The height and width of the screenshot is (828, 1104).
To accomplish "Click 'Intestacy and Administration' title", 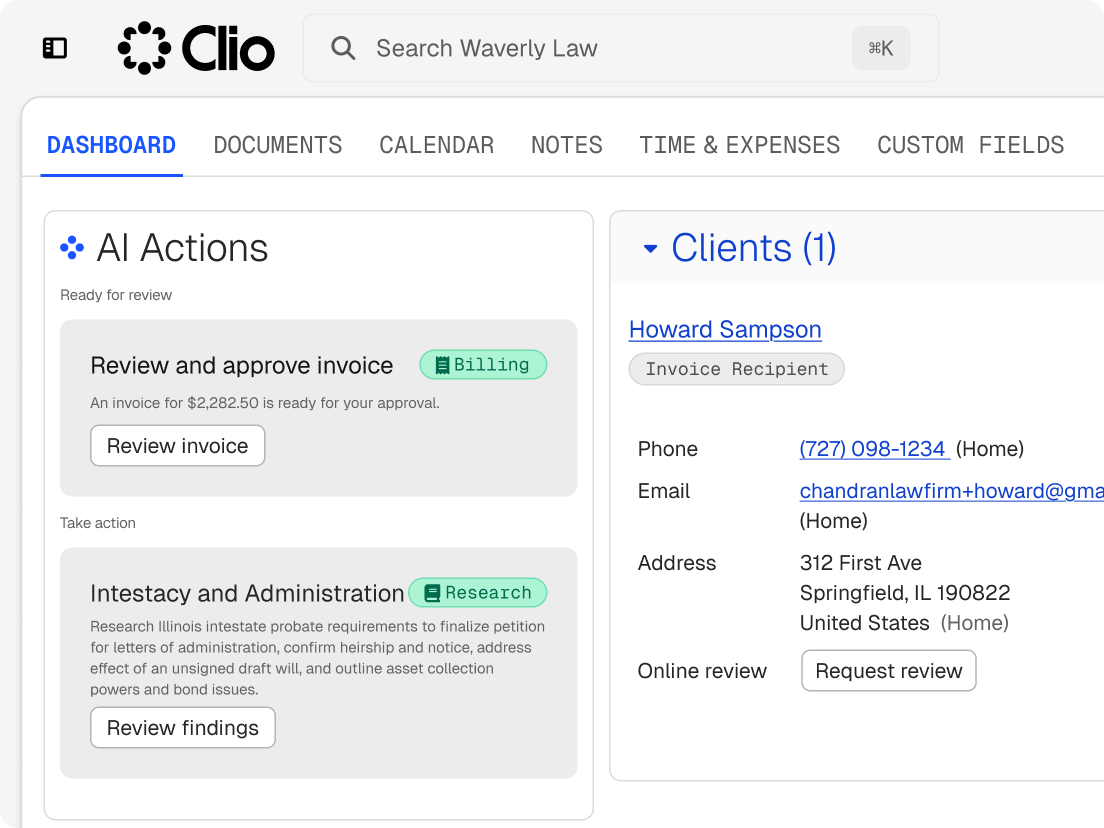I will 247,593.
